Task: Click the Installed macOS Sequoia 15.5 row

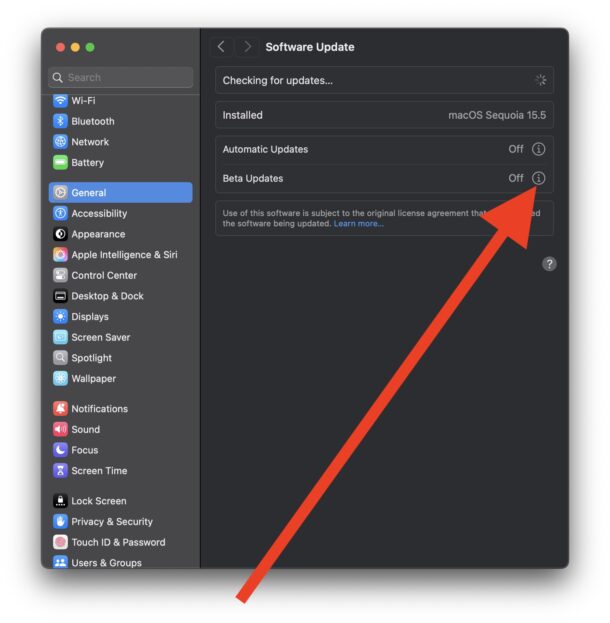Action: point(384,115)
